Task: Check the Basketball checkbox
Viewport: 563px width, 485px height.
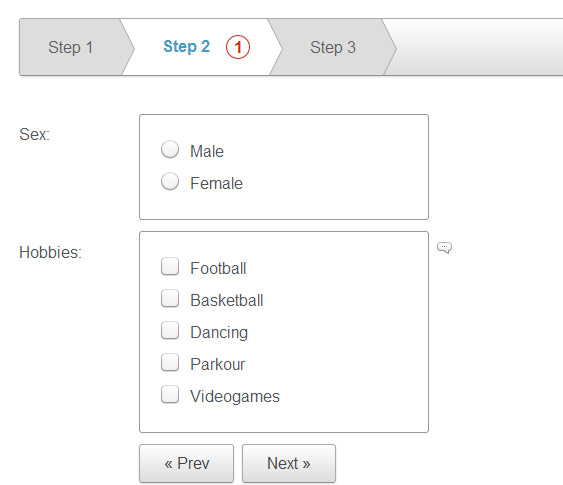Action: coord(170,298)
